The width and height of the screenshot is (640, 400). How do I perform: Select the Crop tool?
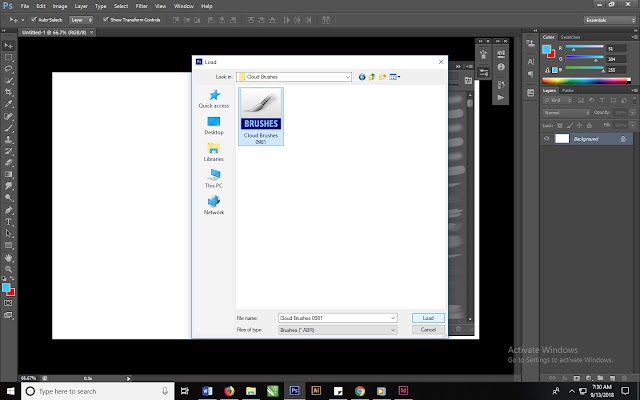(9, 92)
